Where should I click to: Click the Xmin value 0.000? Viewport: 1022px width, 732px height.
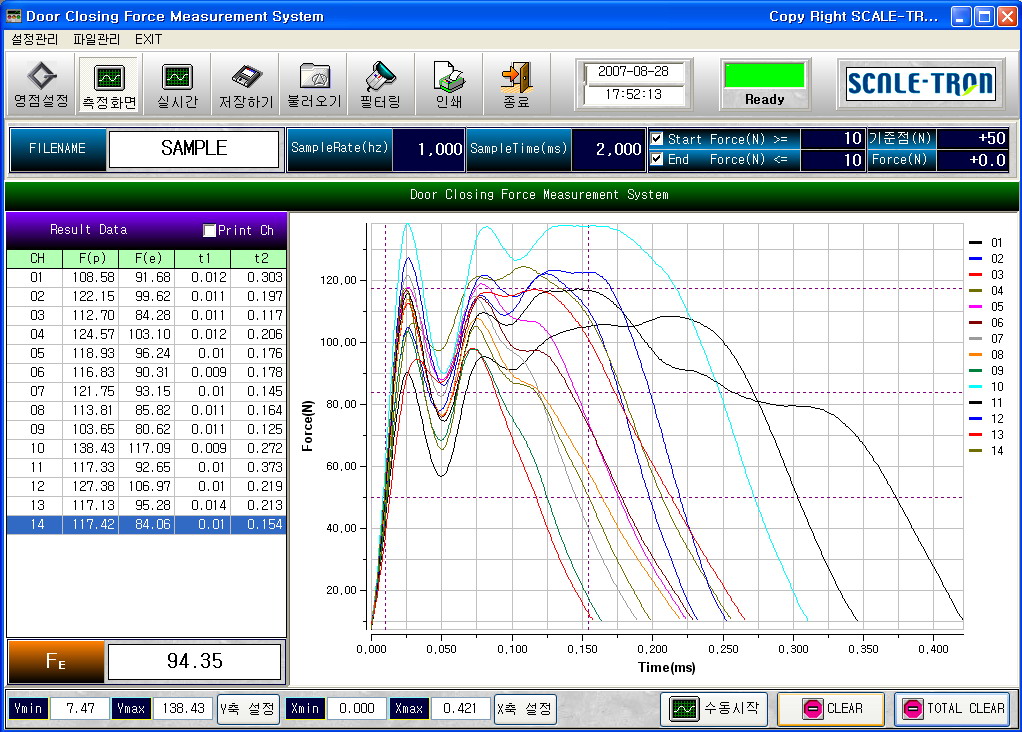coord(357,708)
